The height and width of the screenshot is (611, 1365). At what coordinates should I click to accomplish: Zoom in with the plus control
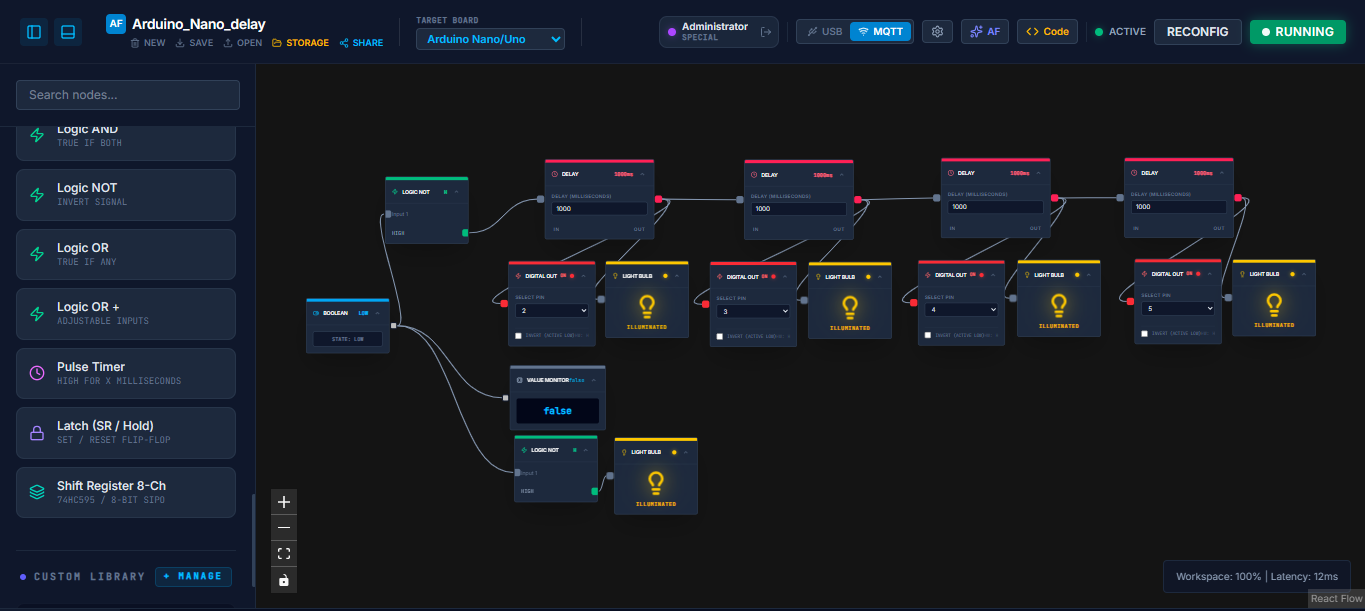[x=284, y=502]
